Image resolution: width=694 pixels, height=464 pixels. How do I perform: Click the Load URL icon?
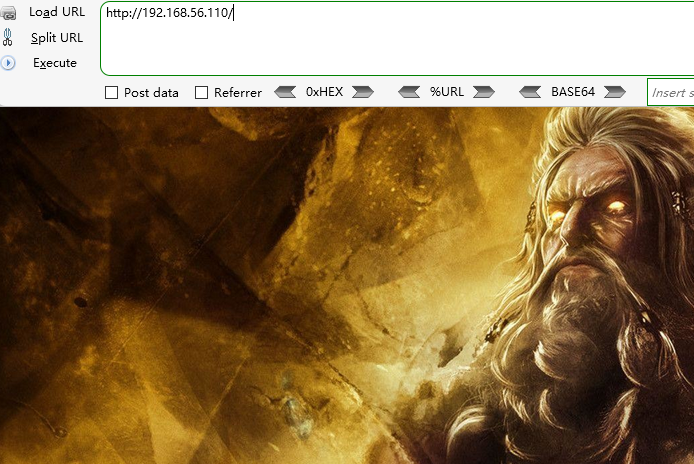(x=8, y=13)
